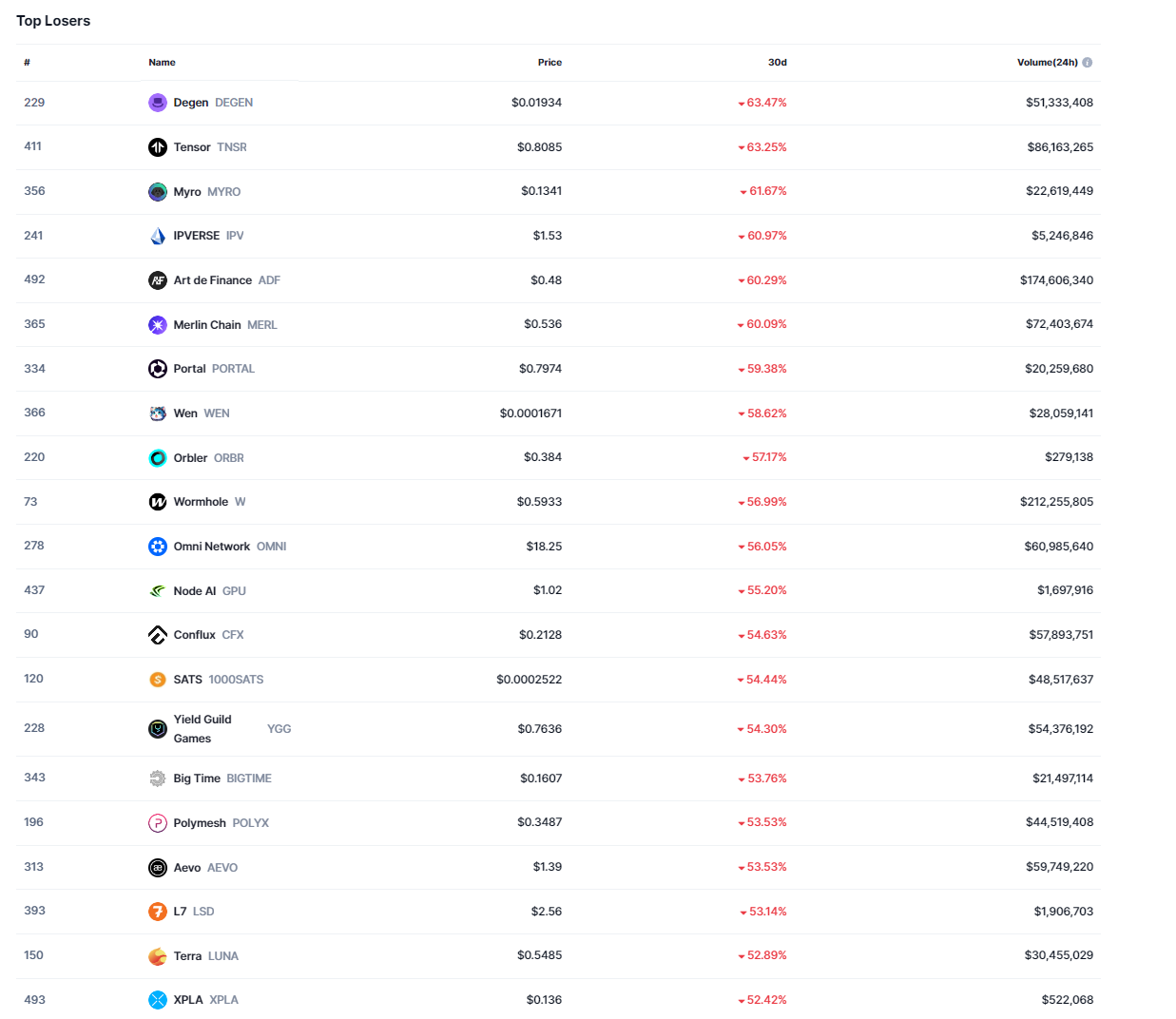Open the Art de Finance link
Screen dimensions: 1176x1019
click(212, 280)
